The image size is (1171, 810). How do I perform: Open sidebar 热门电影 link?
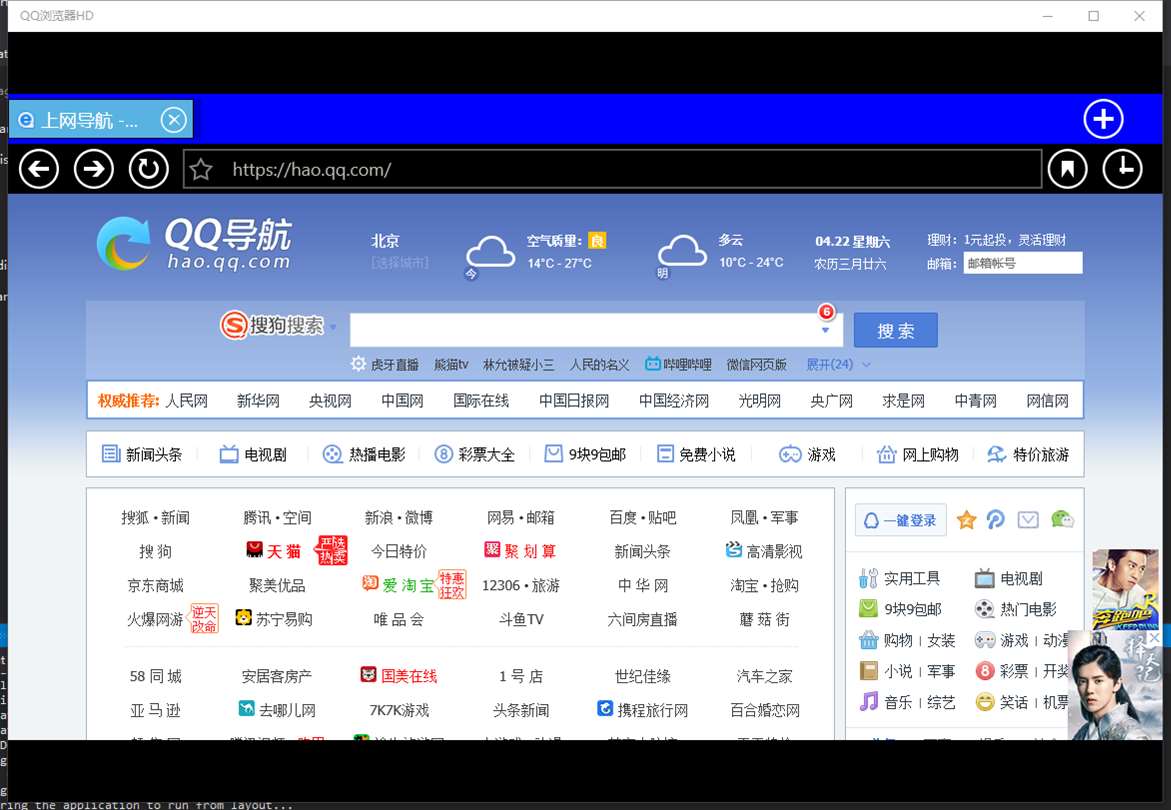pos(1016,609)
